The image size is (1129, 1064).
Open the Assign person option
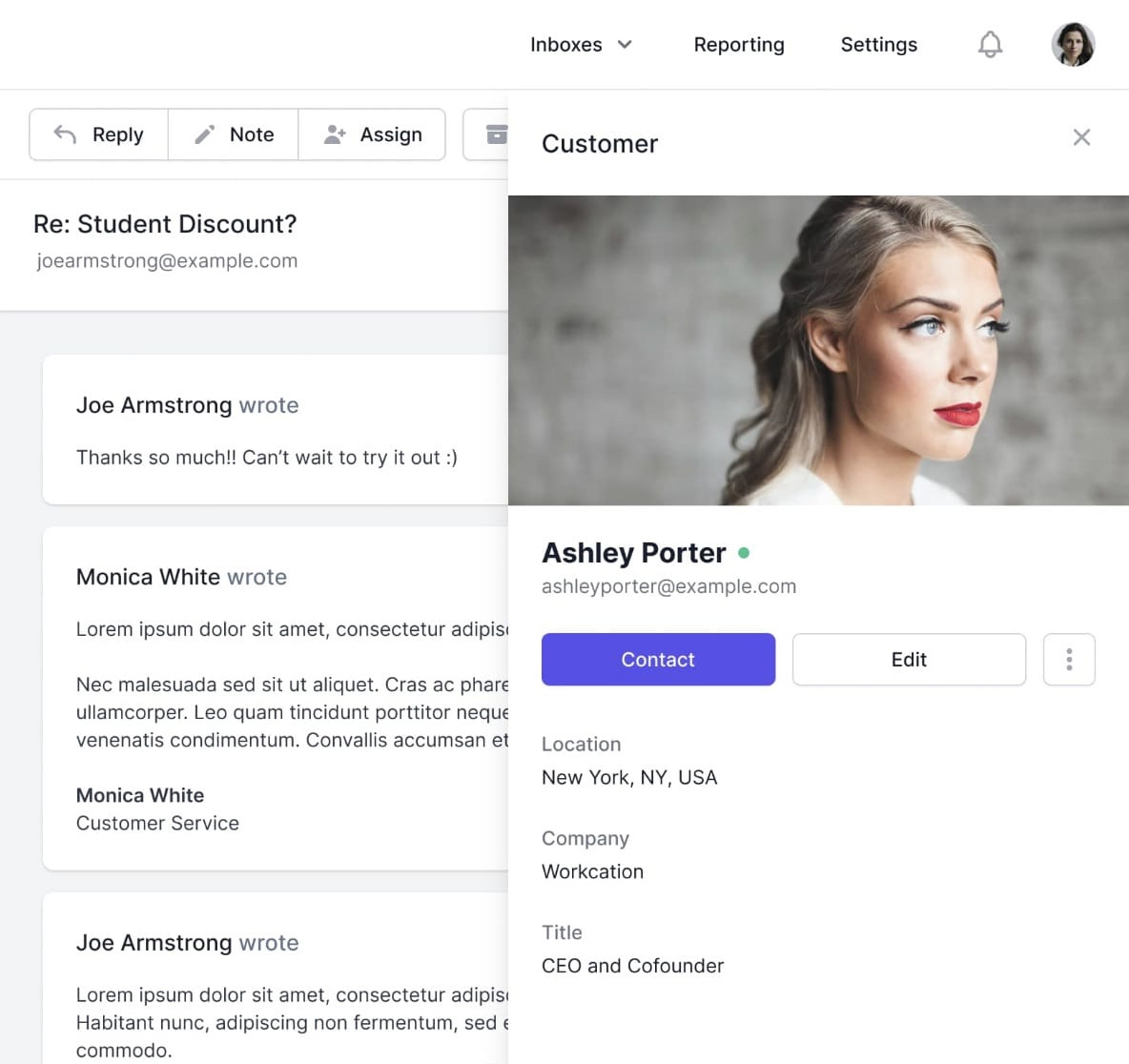pos(372,134)
